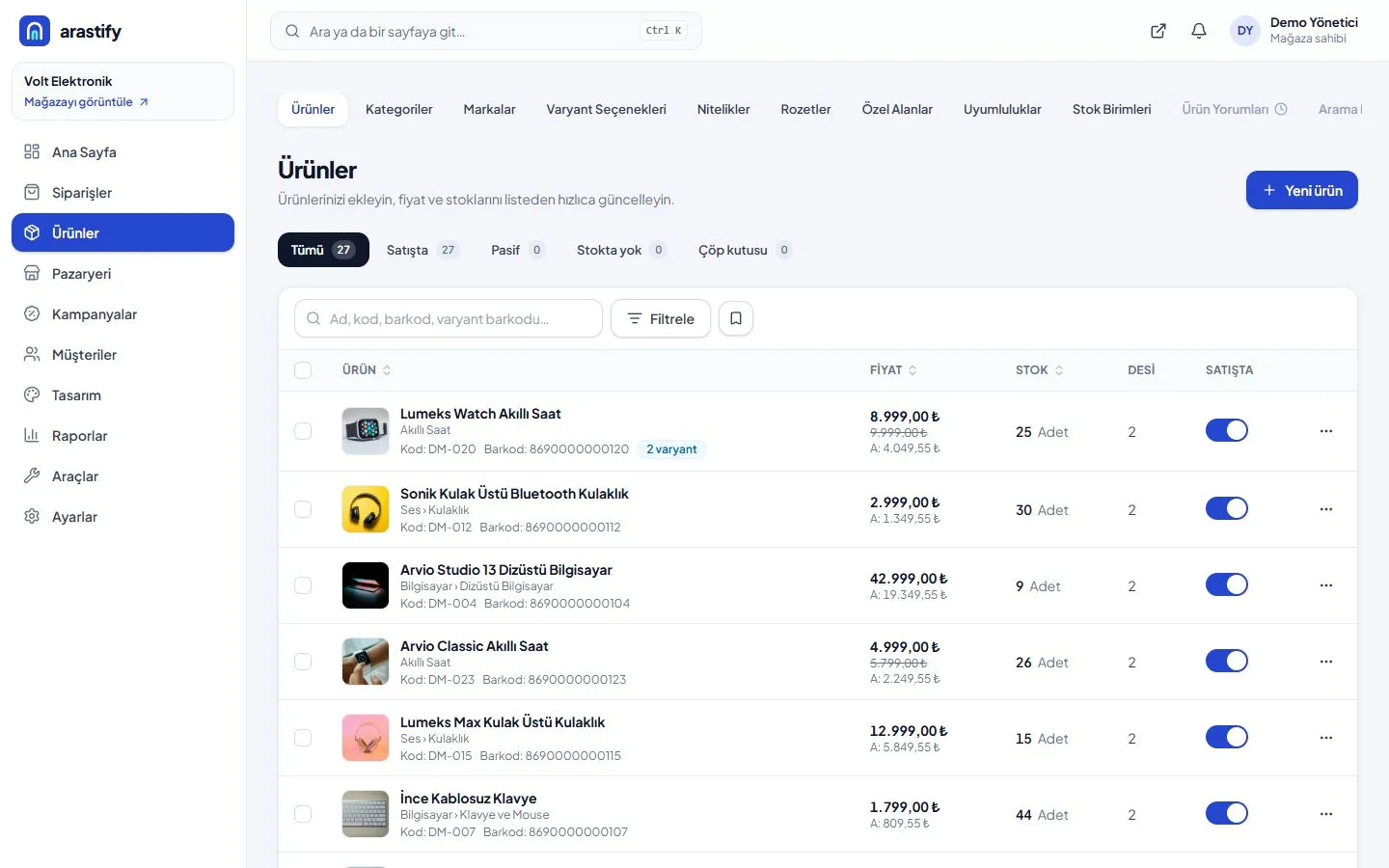Open the Ana Sayfa dashboard icon
Image resolution: width=1389 pixels, height=868 pixels.
(x=32, y=151)
